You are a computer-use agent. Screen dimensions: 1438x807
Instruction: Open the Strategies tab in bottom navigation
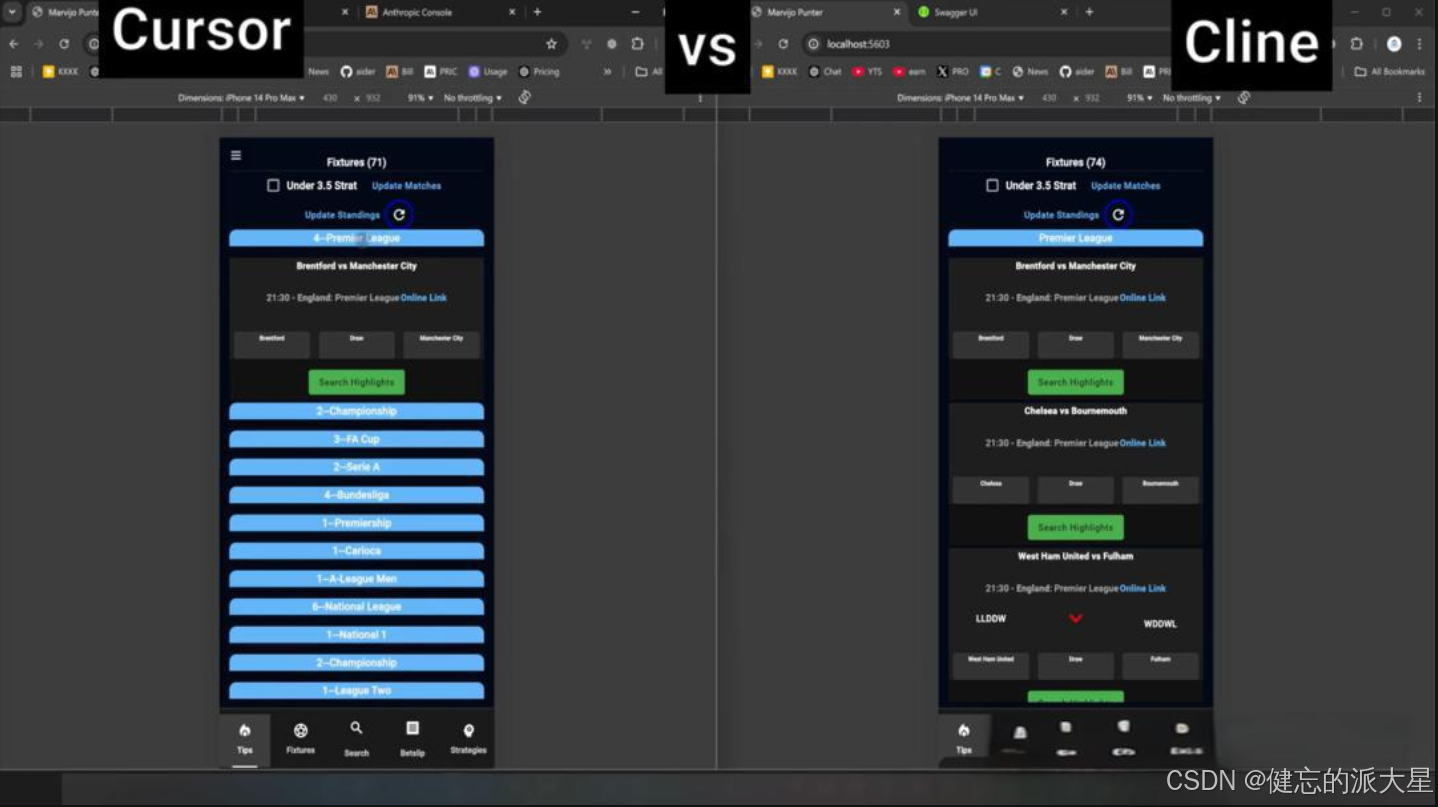coord(468,740)
